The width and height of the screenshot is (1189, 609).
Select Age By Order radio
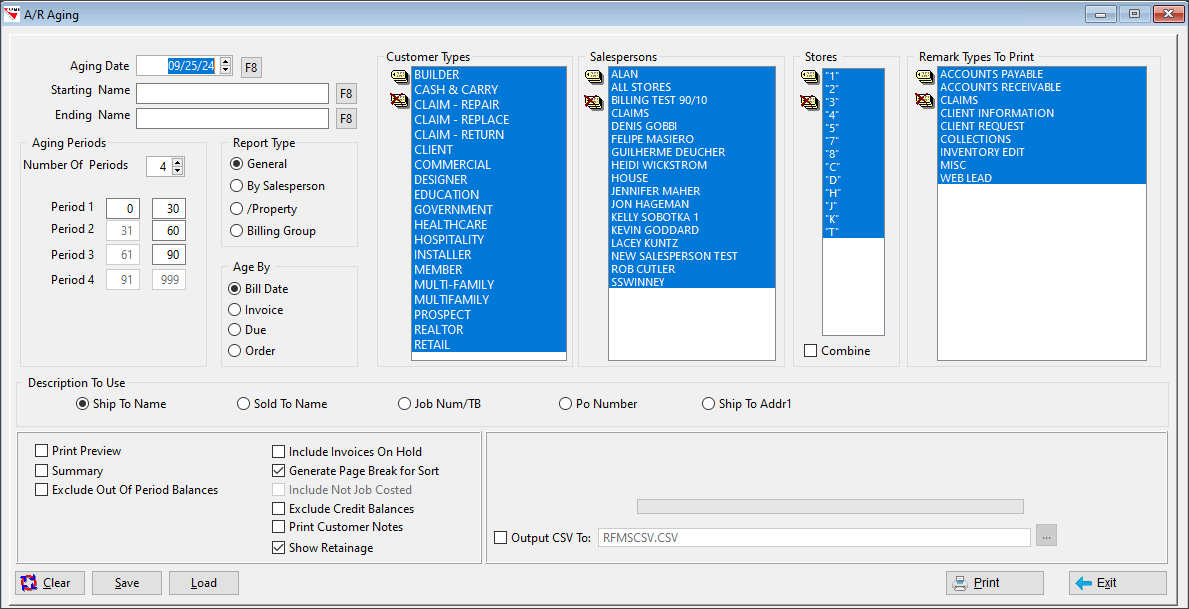point(236,351)
